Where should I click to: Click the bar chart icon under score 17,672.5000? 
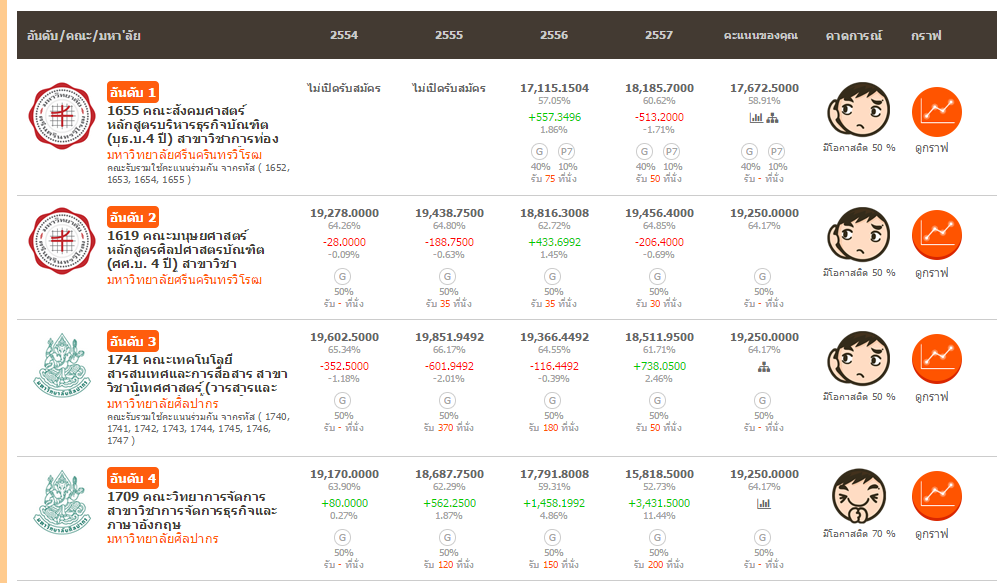[x=756, y=117]
